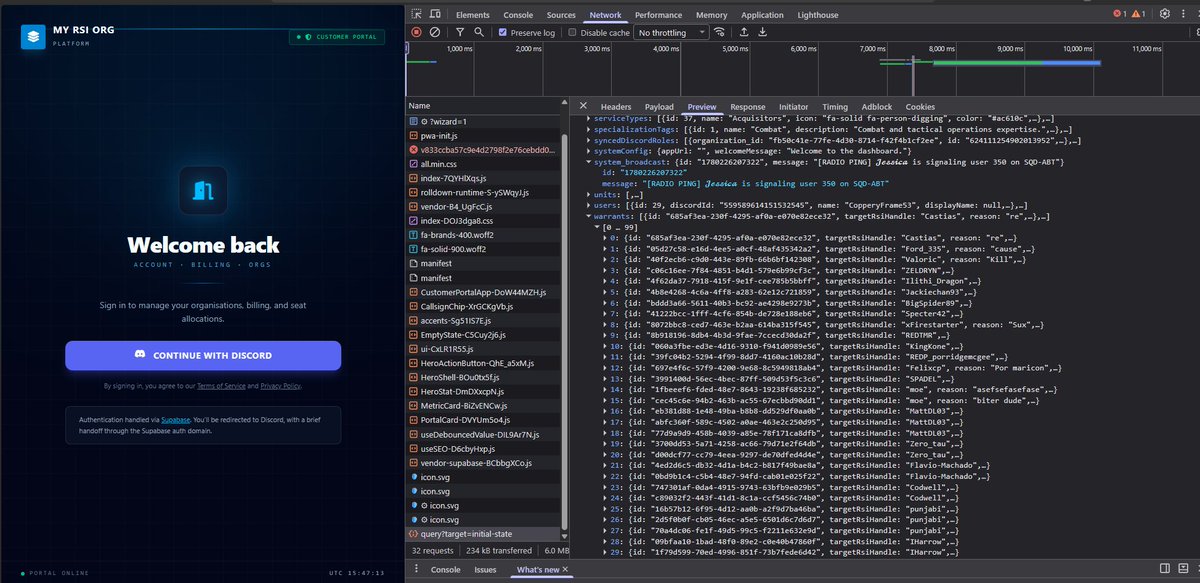Viewport: 1200px width, 583px height.
Task: Click Continue with Discord button
Action: coord(203,355)
